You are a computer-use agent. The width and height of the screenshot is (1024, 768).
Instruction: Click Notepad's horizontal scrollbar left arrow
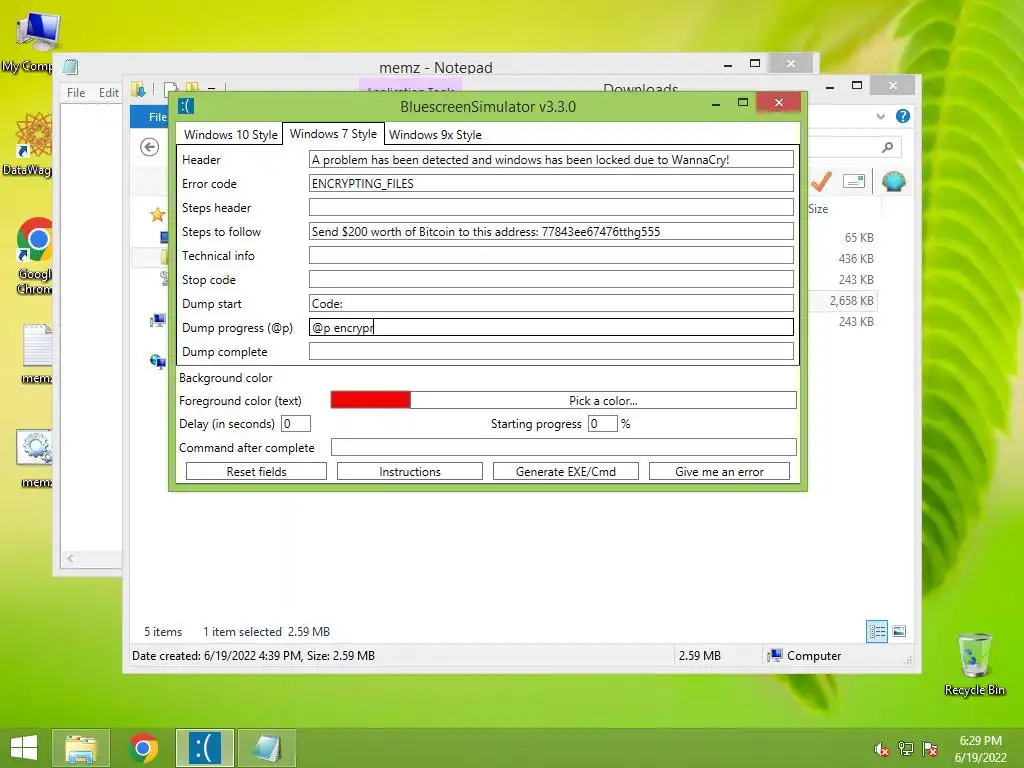[70, 558]
